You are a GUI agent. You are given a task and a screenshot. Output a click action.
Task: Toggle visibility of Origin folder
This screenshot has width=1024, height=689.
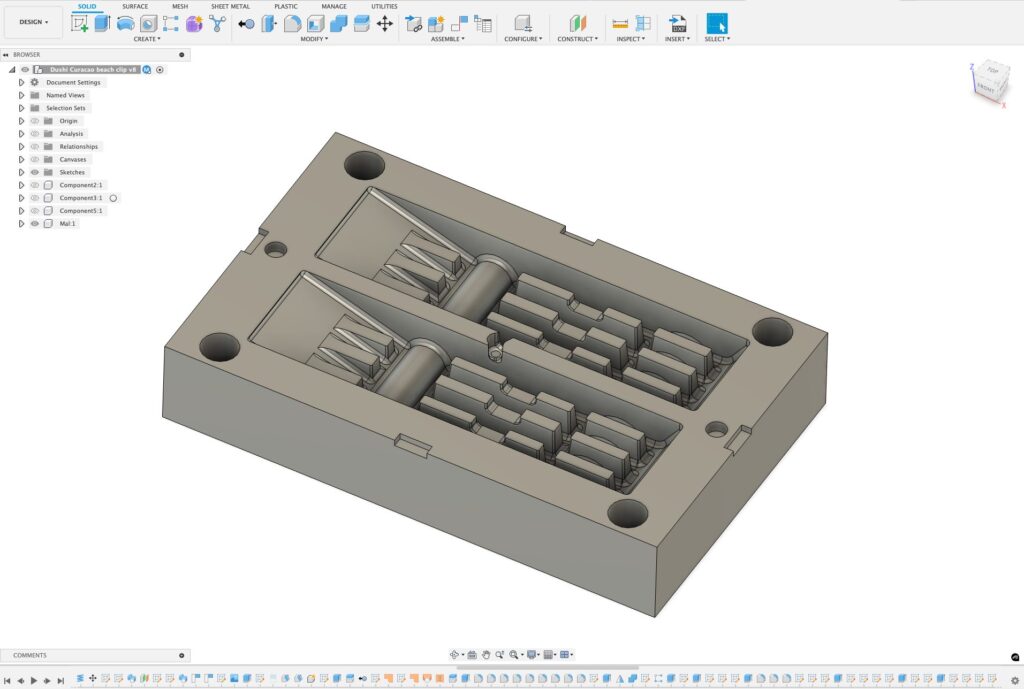tap(35, 121)
